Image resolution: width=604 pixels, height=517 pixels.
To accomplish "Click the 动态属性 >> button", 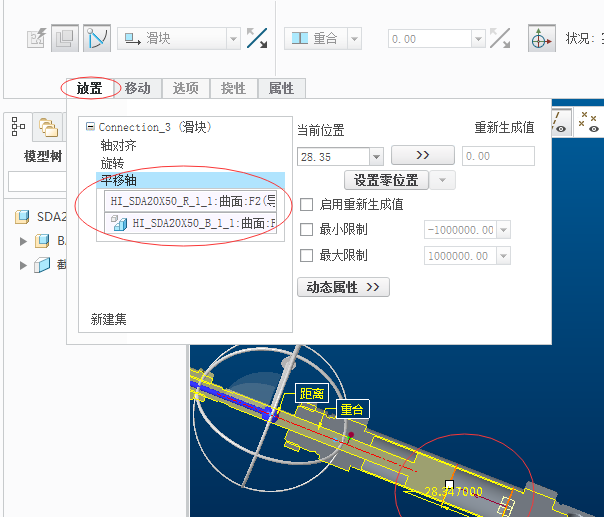I will pyautogui.click(x=343, y=287).
